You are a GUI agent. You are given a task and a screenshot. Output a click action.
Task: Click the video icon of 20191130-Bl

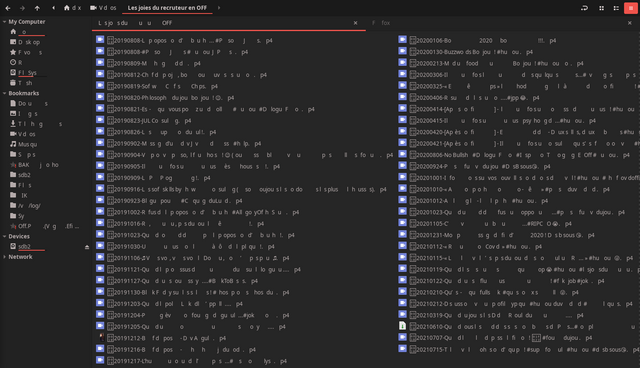(x=100, y=291)
